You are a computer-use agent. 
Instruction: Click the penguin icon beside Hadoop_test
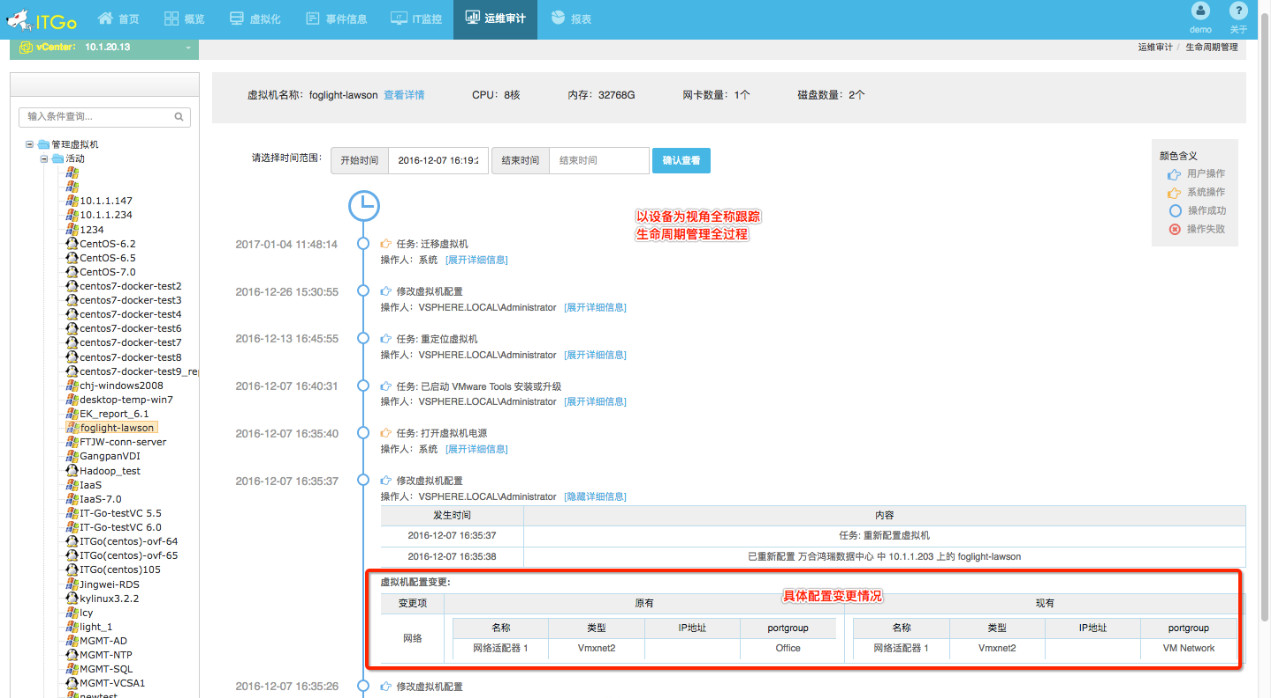72,470
